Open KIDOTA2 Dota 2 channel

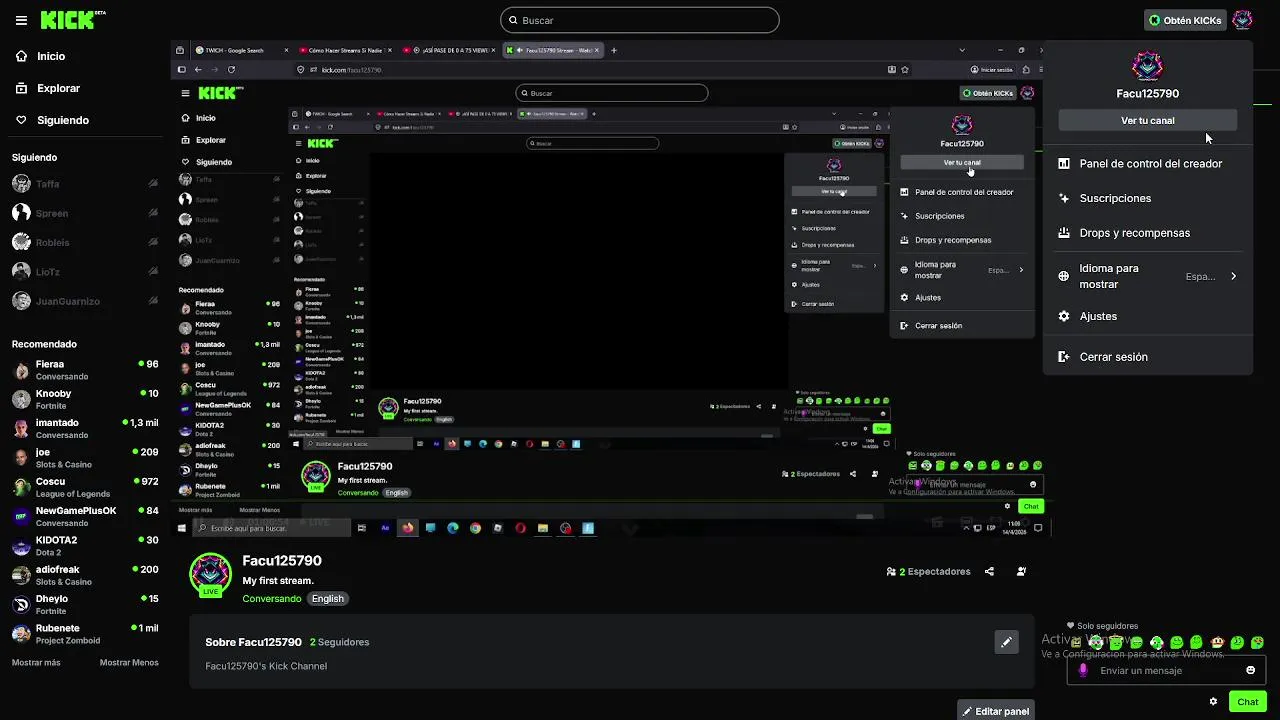pos(84,545)
